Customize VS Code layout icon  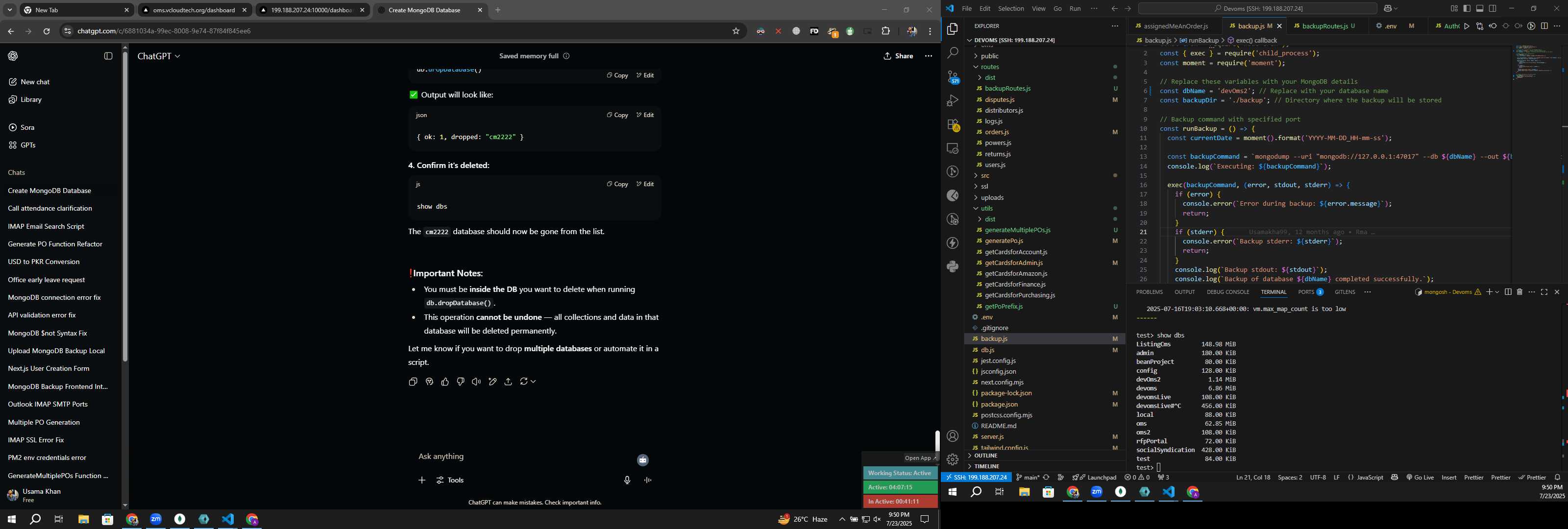1454,8
